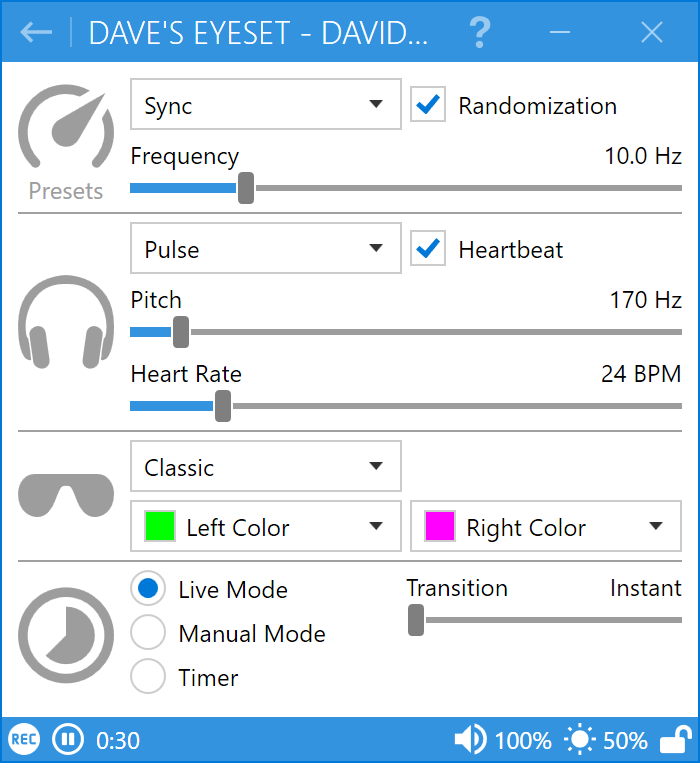The image size is (700, 763).
Task: Select the Manual Mode radio button
Action: (148, 633)
